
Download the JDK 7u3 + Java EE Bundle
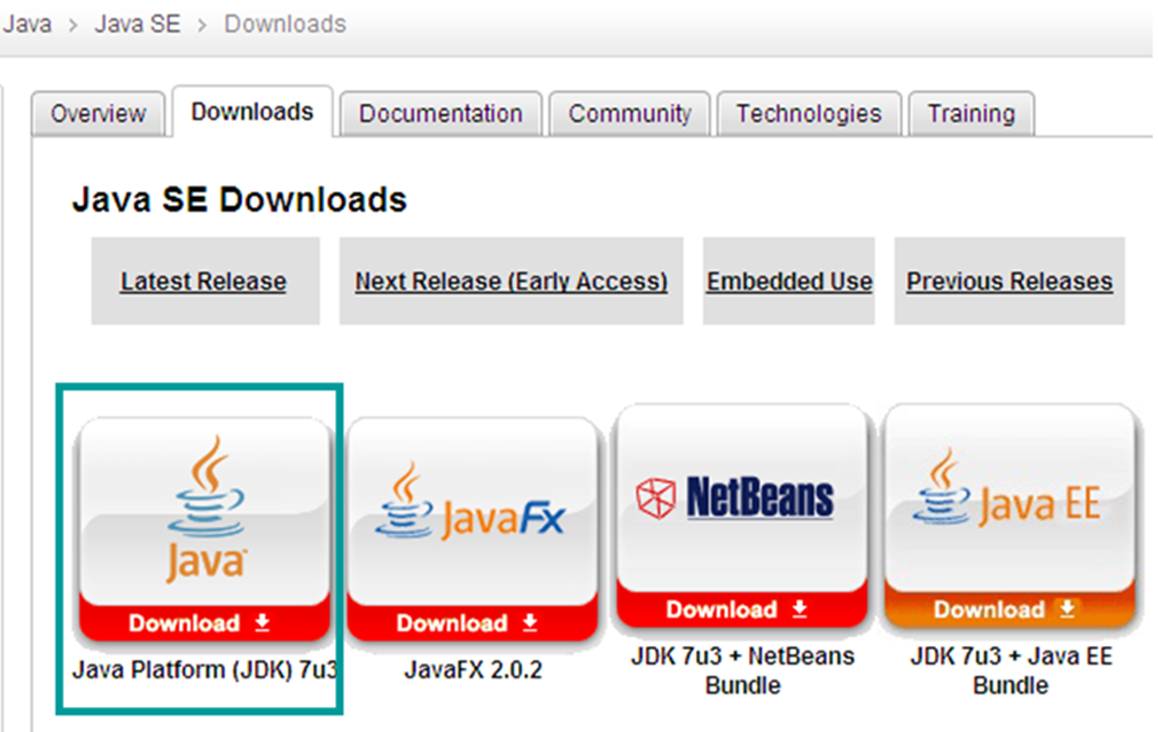[x=1010, y=609]
